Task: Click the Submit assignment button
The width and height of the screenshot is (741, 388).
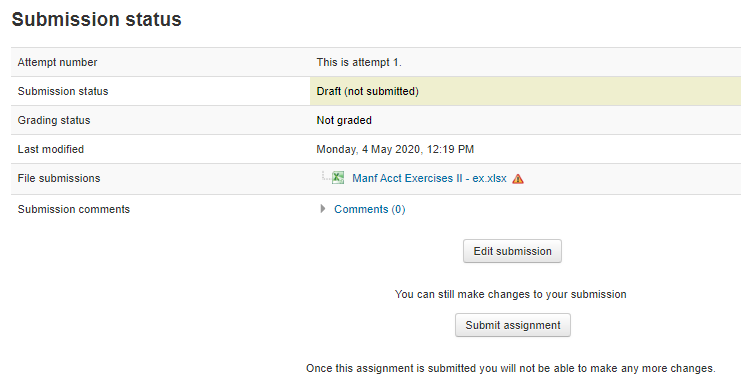Action: click(513, 325)
